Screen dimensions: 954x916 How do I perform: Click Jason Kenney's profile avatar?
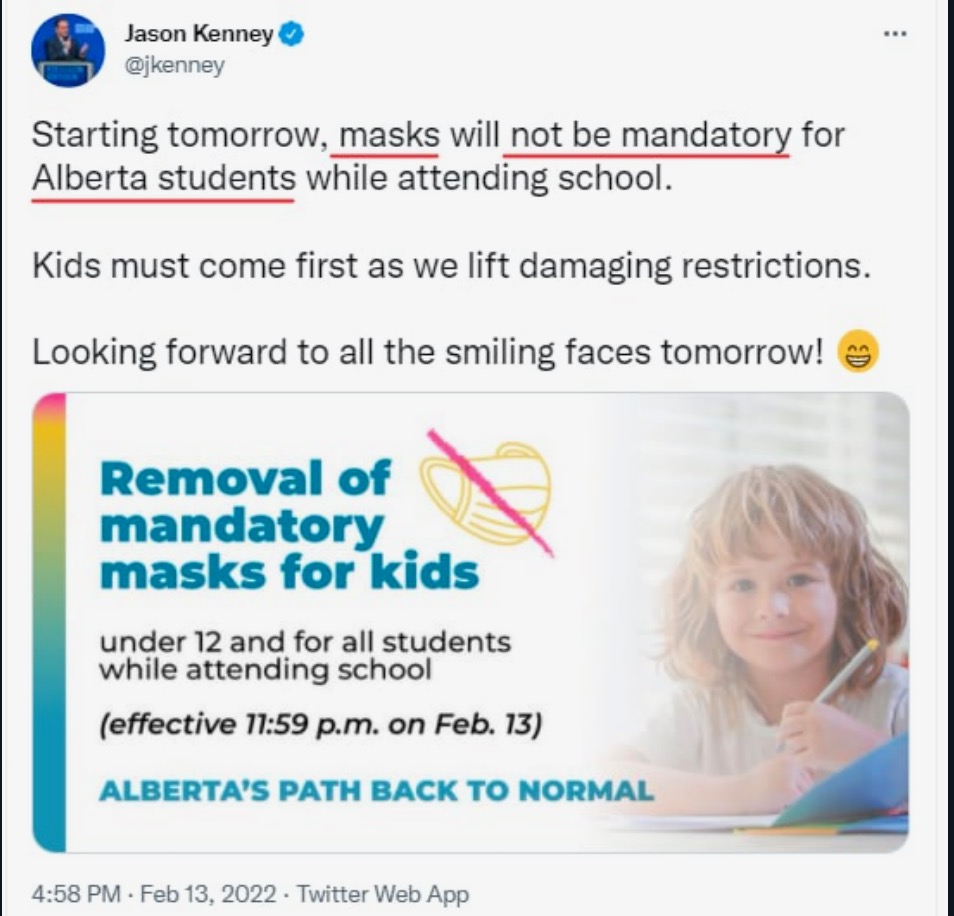tap(68, 50)
